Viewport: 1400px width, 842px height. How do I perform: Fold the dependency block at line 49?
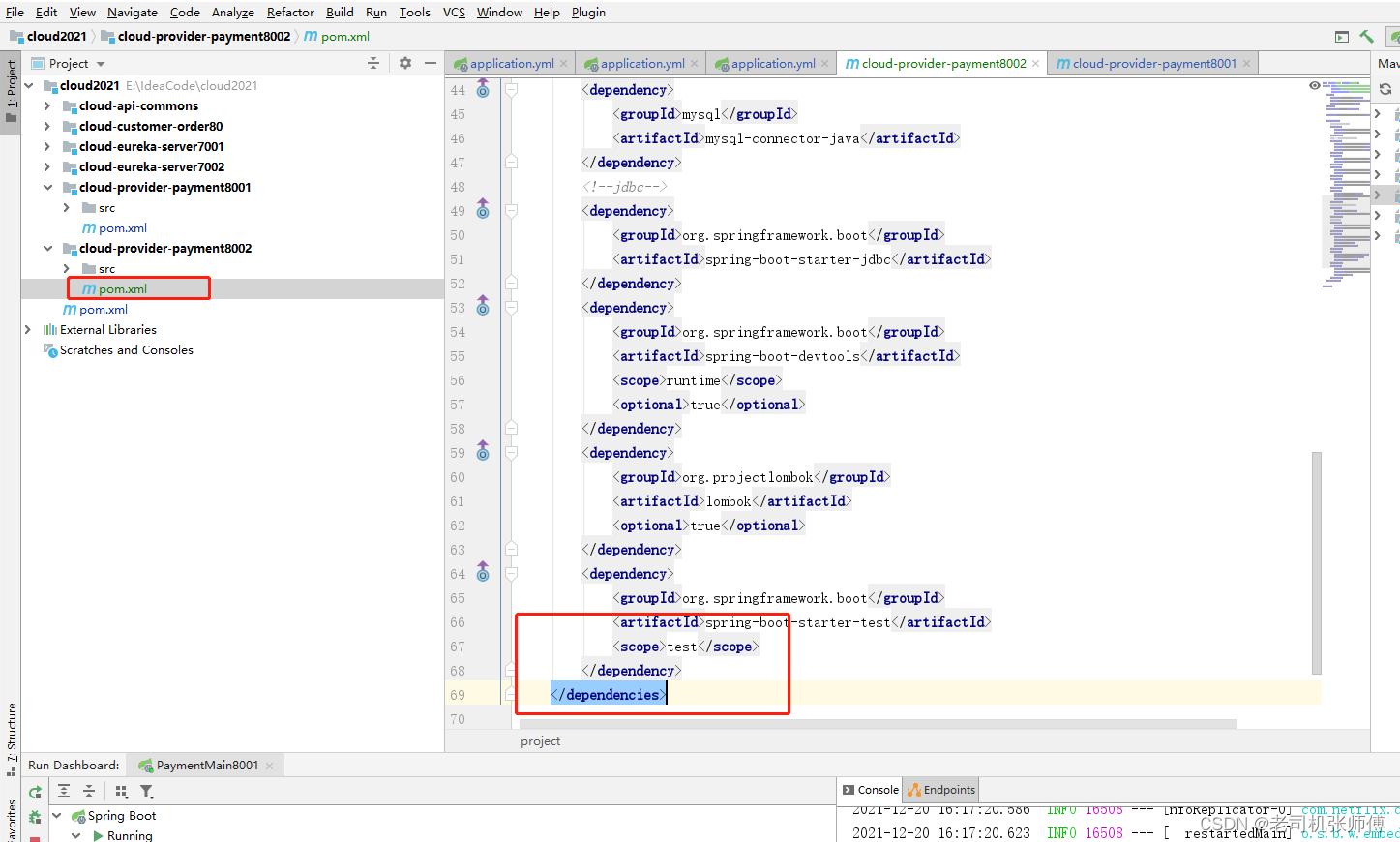point(512,210)
